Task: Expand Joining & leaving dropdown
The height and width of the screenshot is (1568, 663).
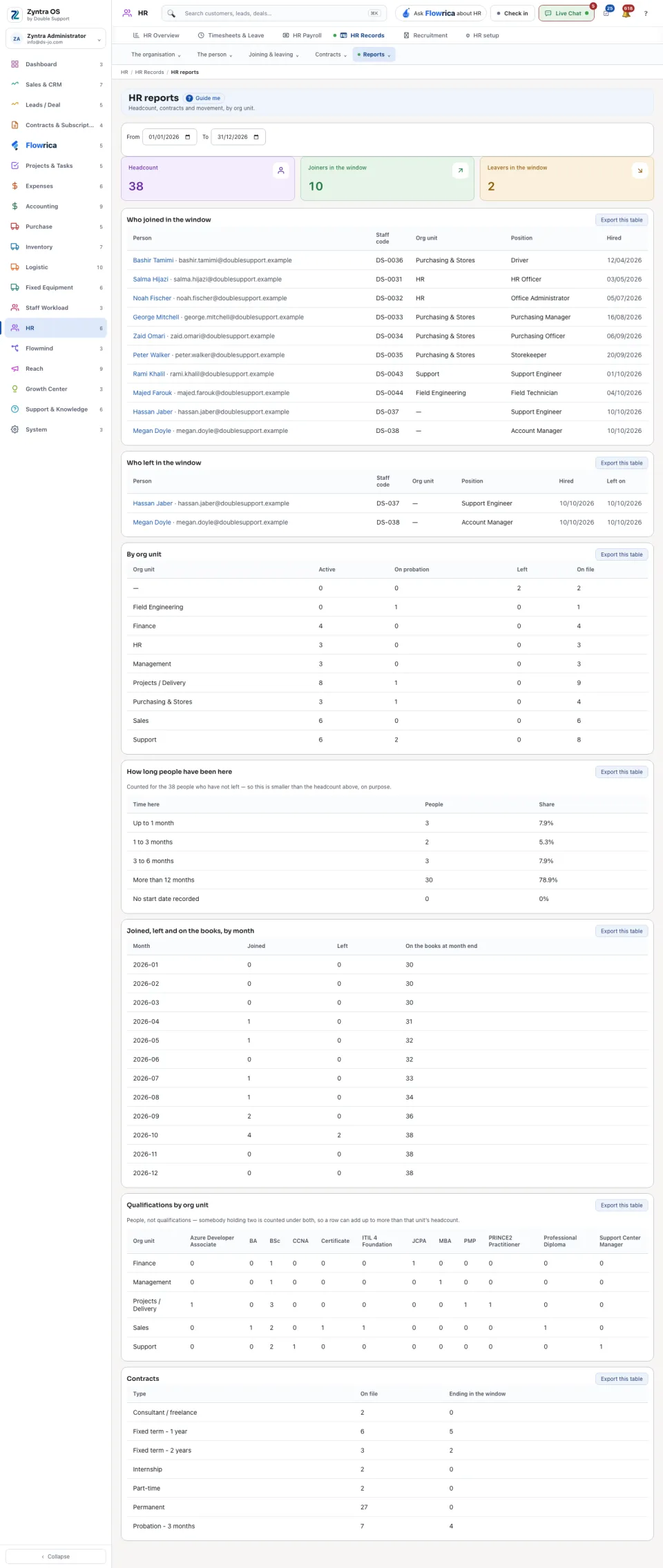Action: tap(273, 55)
